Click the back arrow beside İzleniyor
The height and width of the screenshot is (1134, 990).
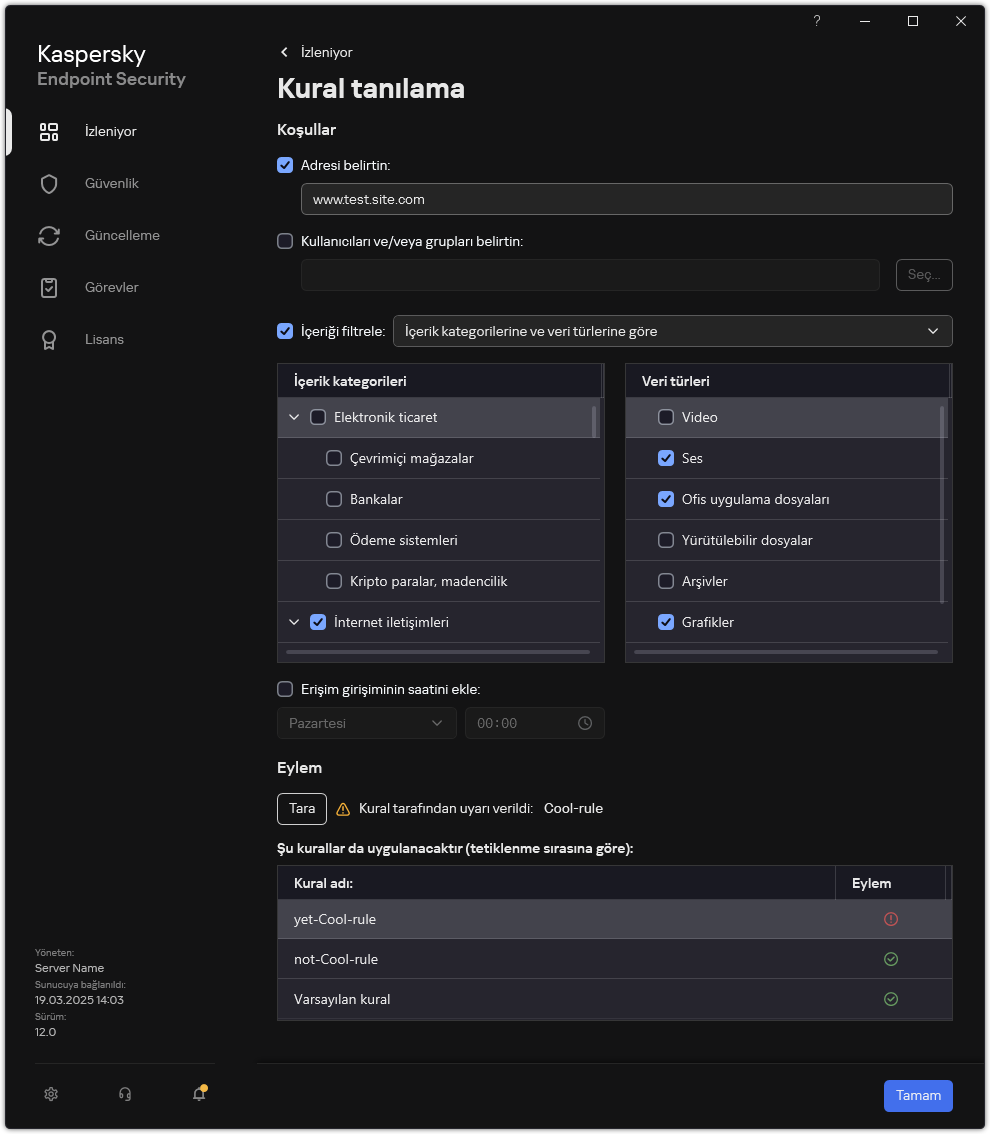coord(285,52)
